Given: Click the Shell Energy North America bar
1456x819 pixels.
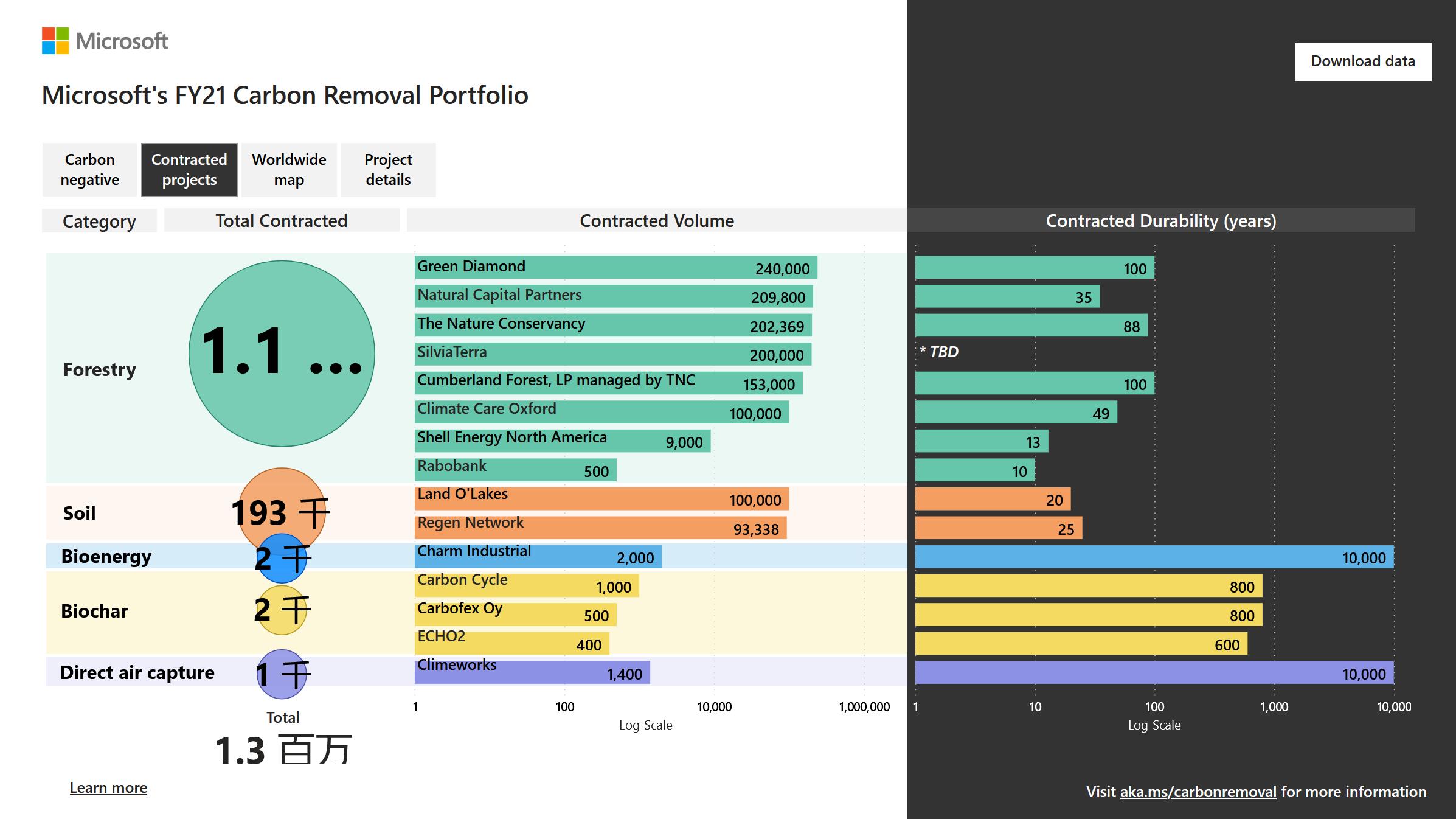Looking at the screenshot, I should tap(563, 441).
